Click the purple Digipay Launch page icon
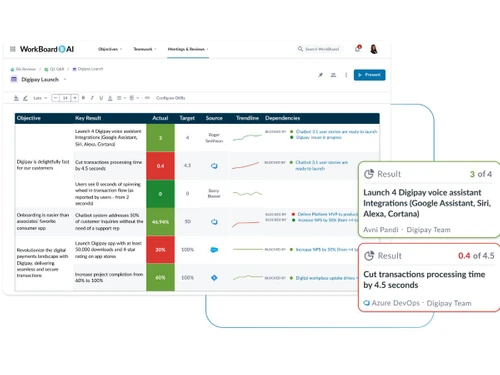The height and width of the screenshot is (375, 500). 14,79
